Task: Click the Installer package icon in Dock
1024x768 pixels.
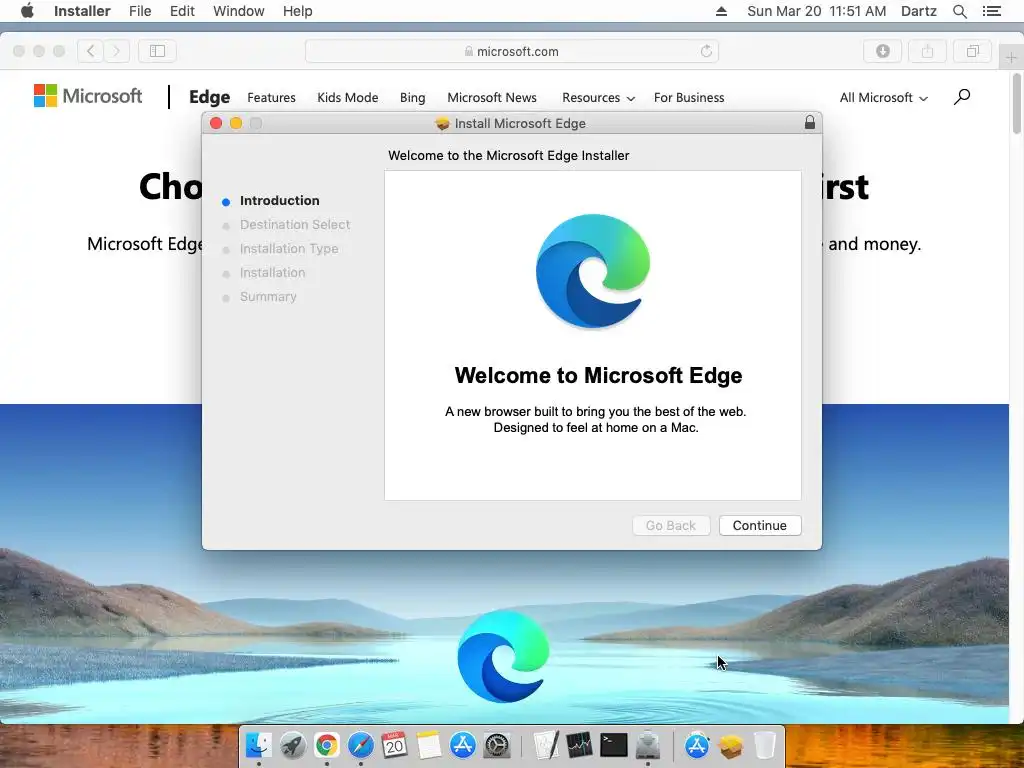Action: (731, 744)
